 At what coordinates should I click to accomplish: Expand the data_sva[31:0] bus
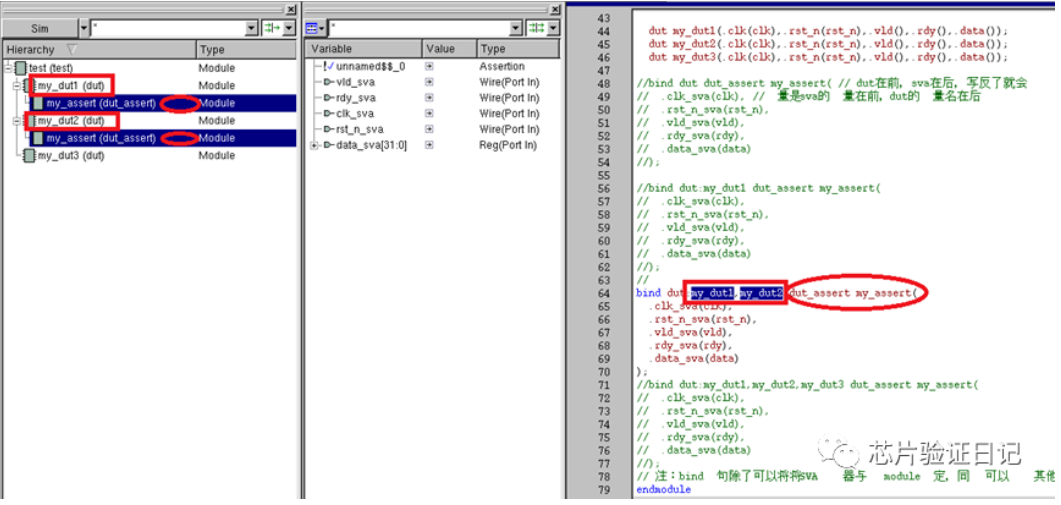tap(314, 145)
